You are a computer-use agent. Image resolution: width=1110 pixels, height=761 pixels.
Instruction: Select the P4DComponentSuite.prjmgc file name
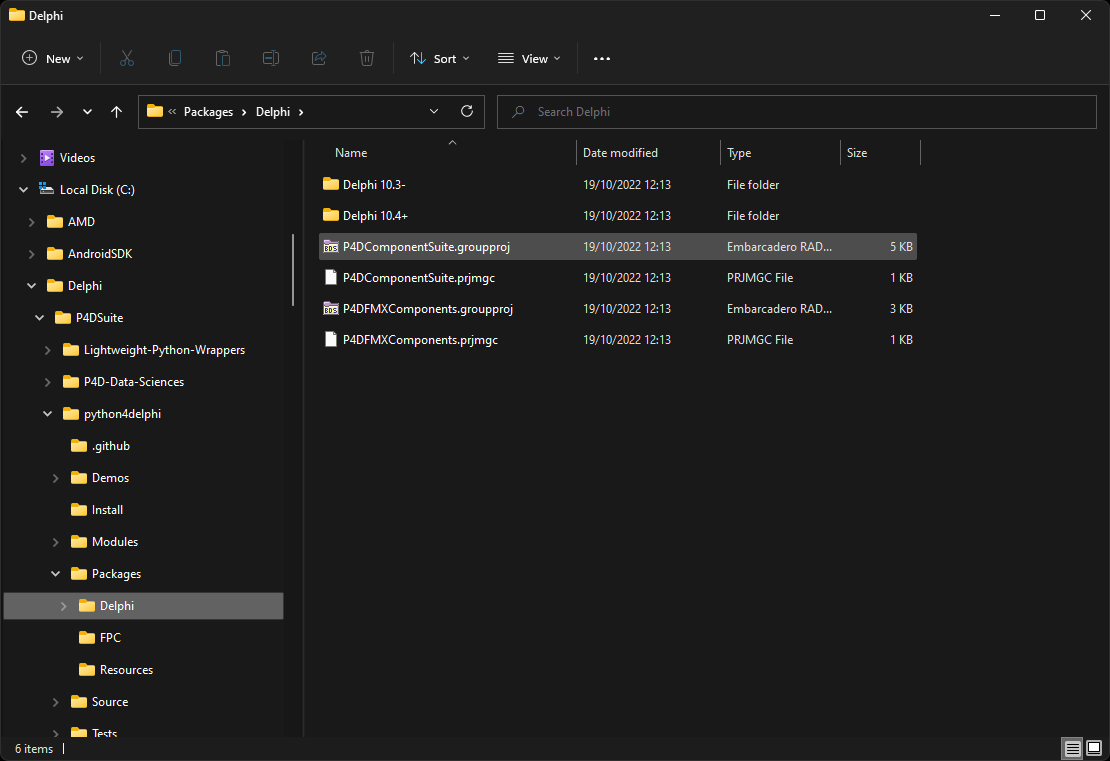[418, 277]
